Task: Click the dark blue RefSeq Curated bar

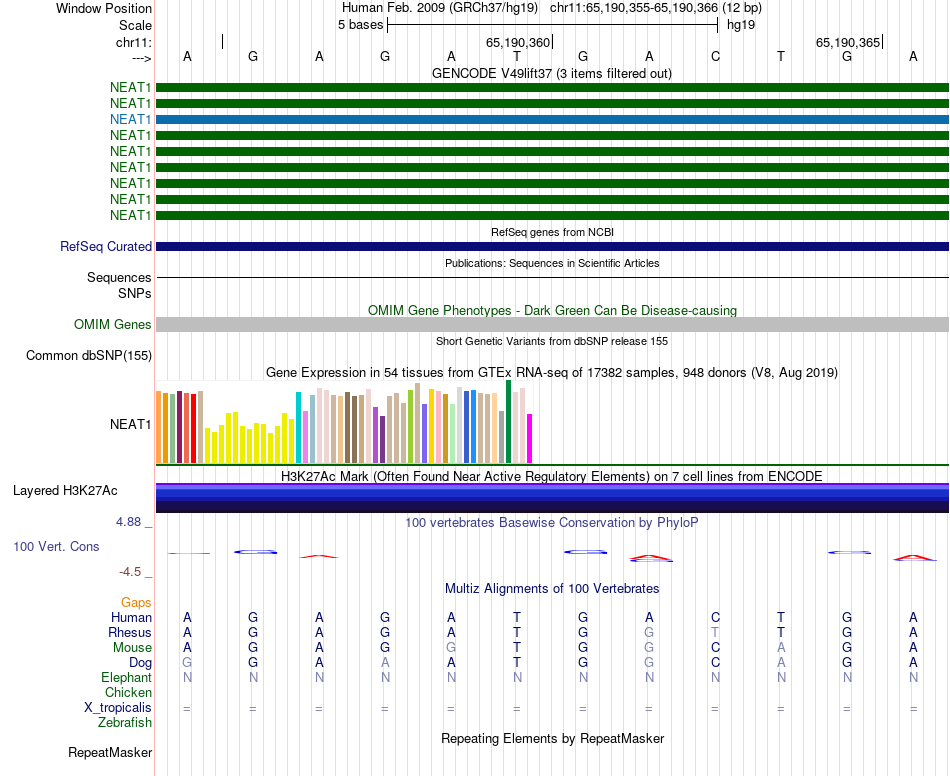Action: [x=553, y=247]
